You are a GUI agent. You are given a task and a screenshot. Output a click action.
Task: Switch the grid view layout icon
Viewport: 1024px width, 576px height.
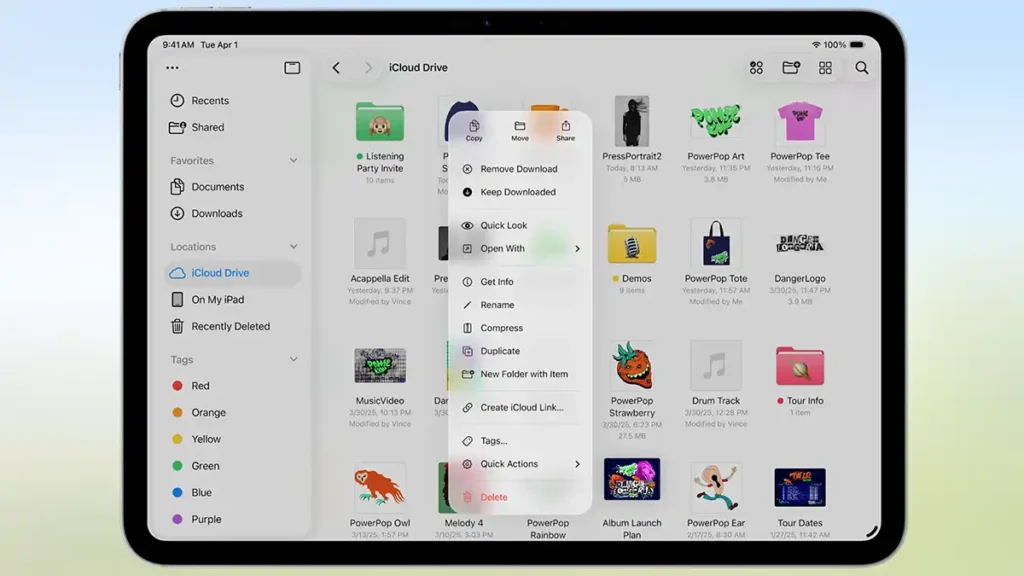pyautogui.click(x=825, y=68)
